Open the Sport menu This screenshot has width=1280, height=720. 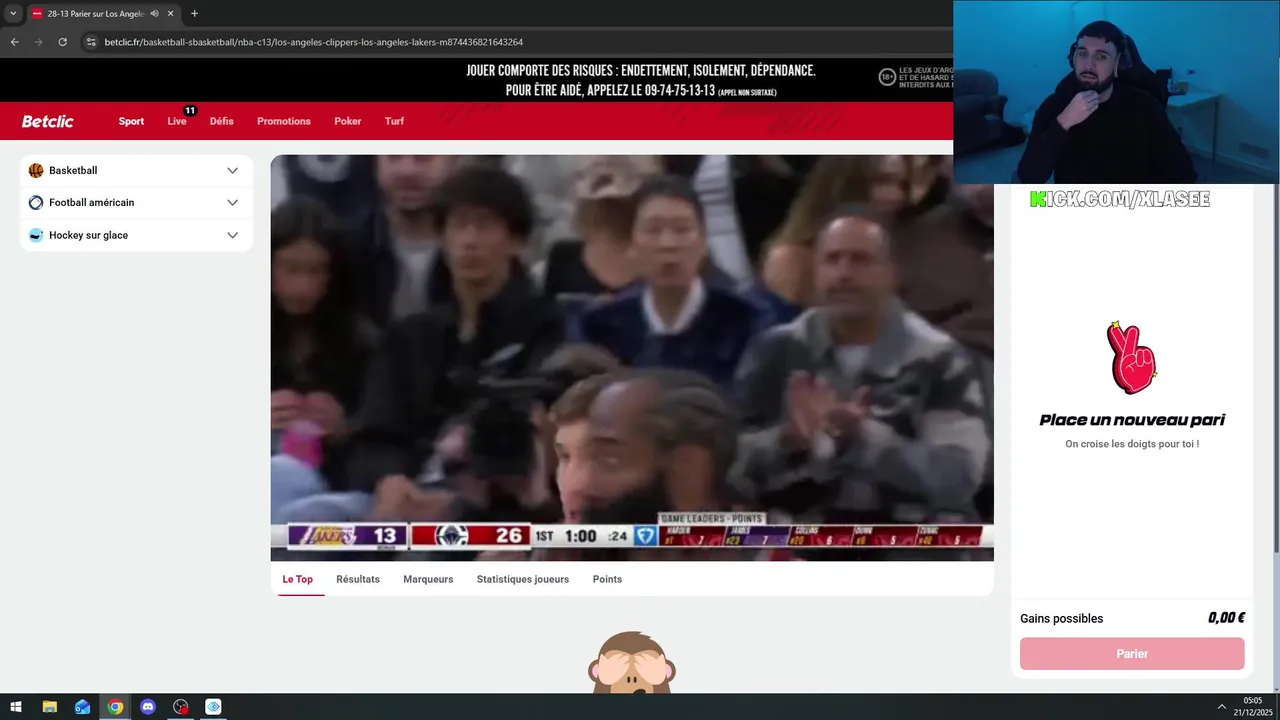pyautogui.click(x=131, y=121)
